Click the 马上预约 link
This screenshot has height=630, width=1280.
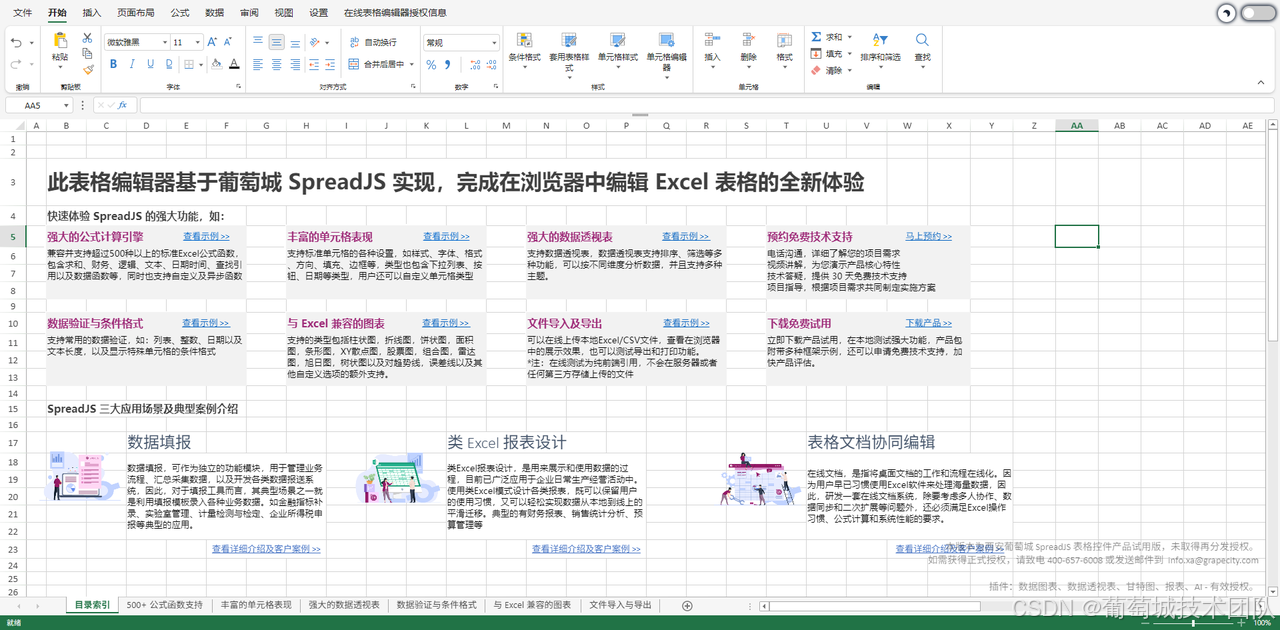[x=929, y=237]
